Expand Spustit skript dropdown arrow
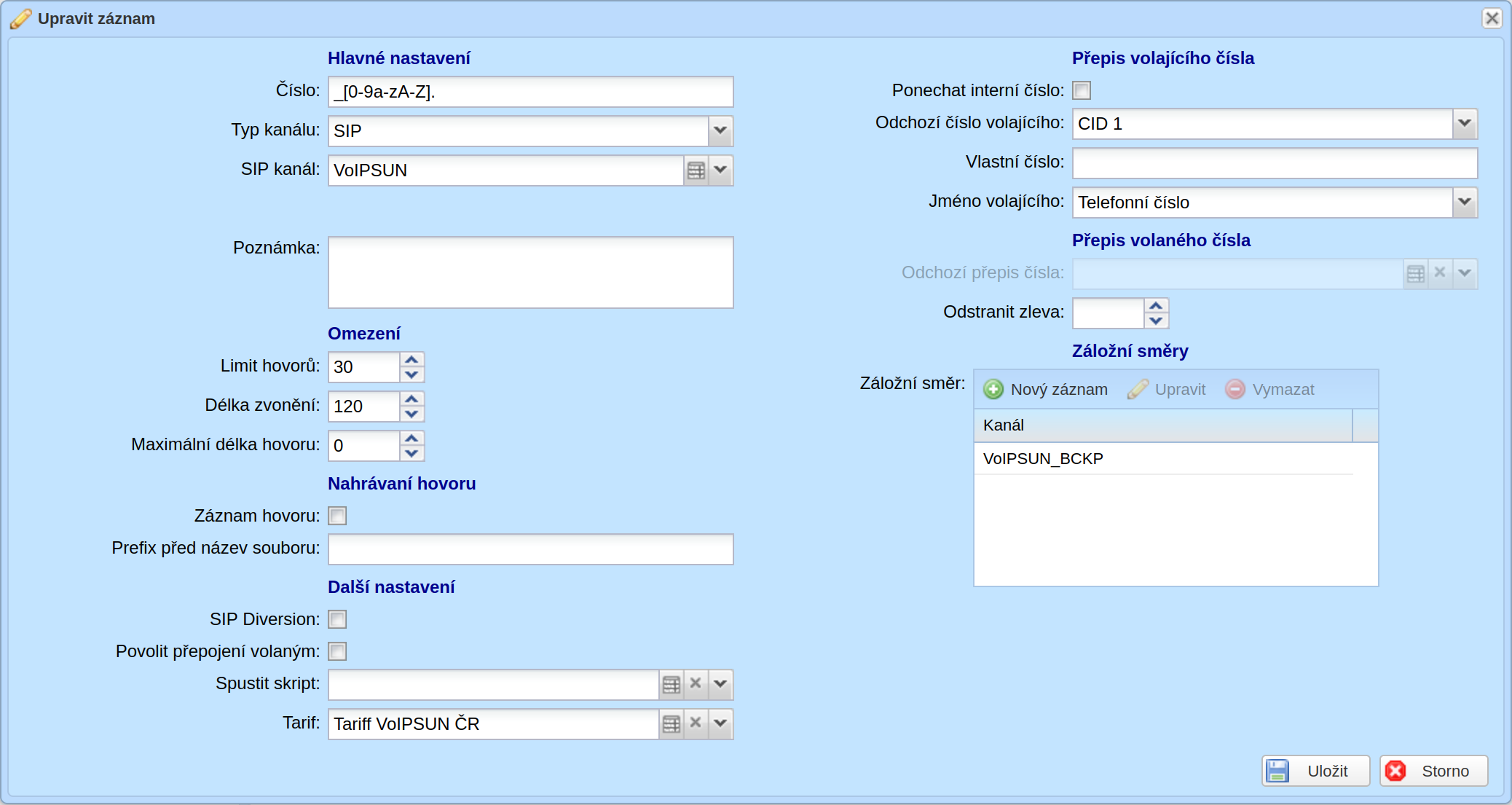This screenshot has width=1512, height=805. (720, 684)
